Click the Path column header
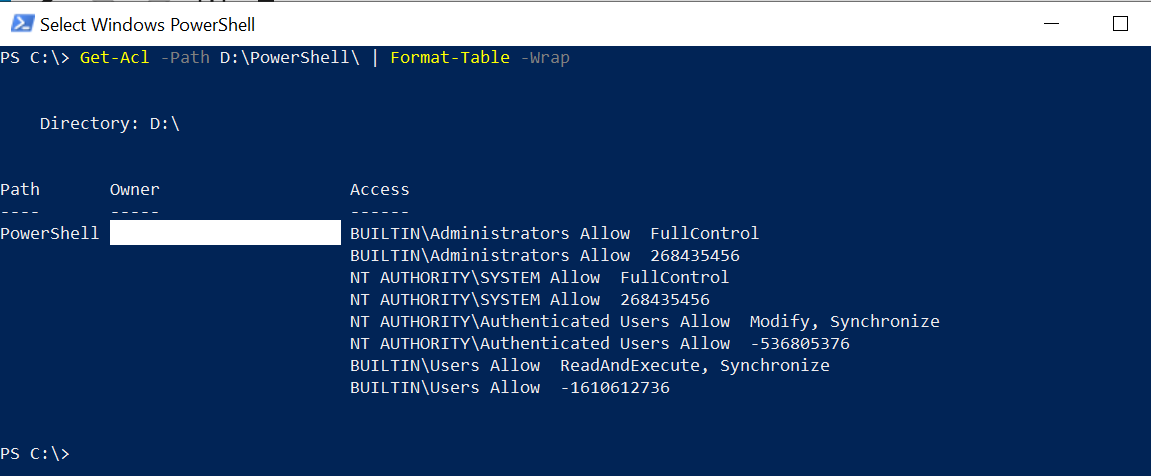This screenshot has width=1151, height=476. click(x=20, y=190)
